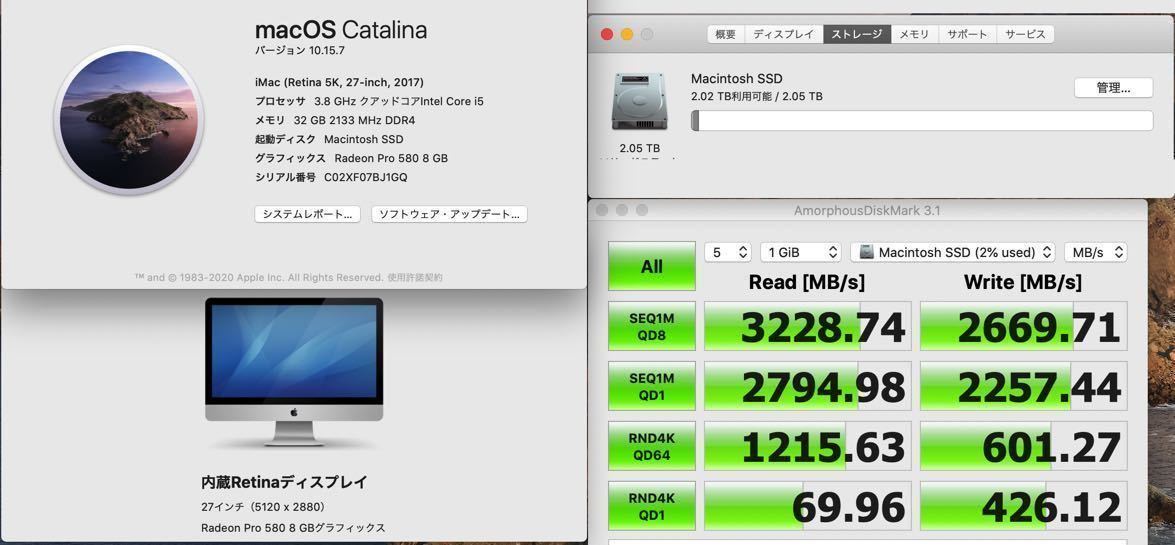Click the Macintosh SSD storage usage bar
Image resolution: width=1175 pixels, height=545 pixels.
[922, 121]
